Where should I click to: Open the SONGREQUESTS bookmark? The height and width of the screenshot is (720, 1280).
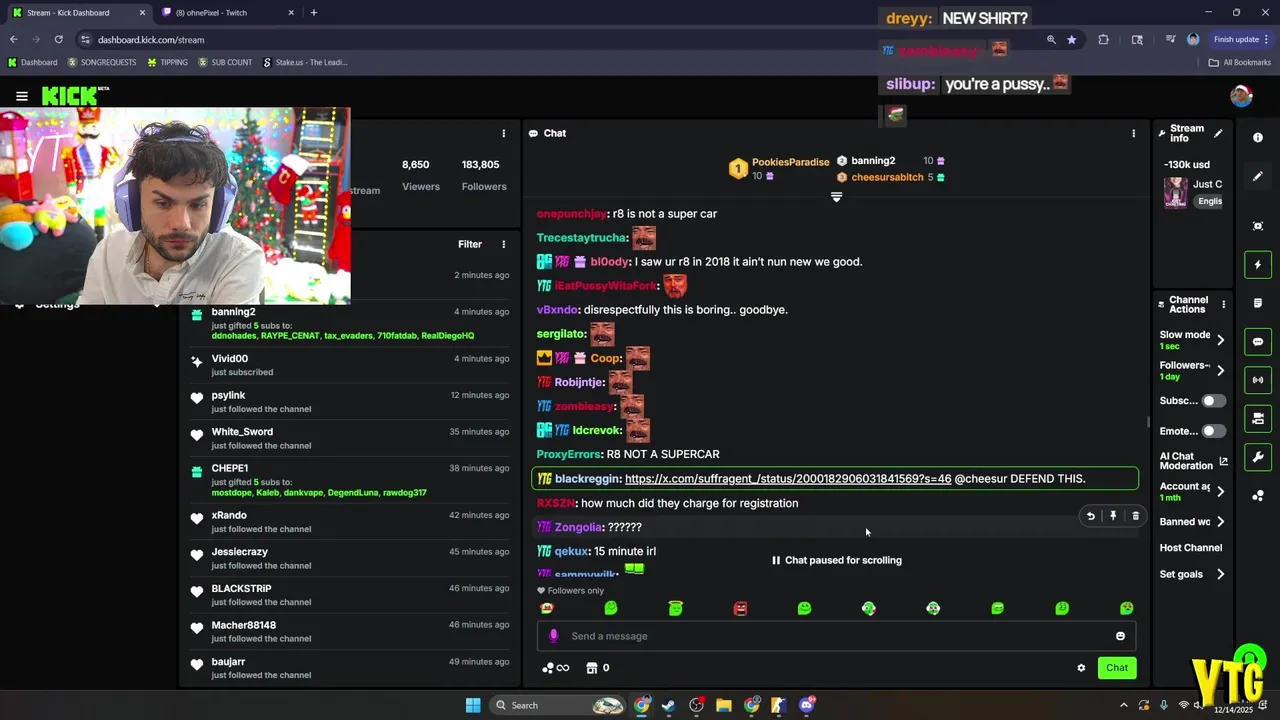pyautogui.click(x=102, y=62)
